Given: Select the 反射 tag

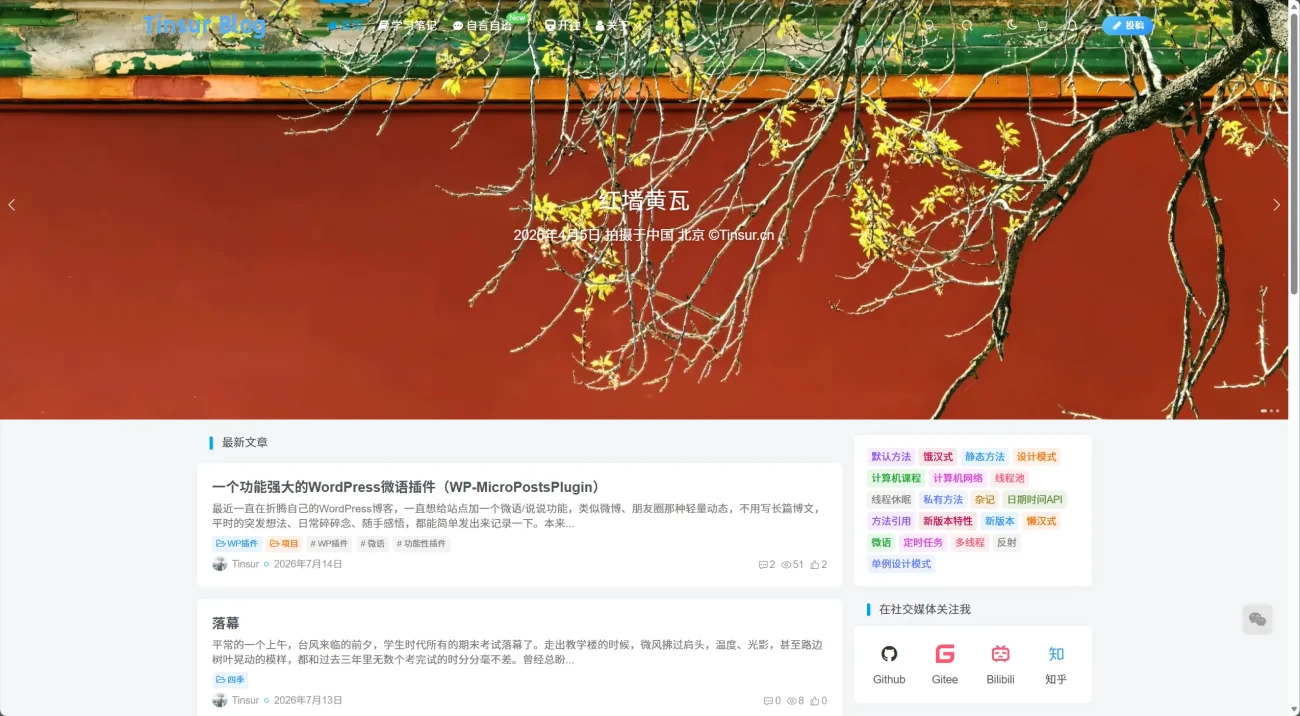Looking at the screenshot, I should coord(1007,542).
